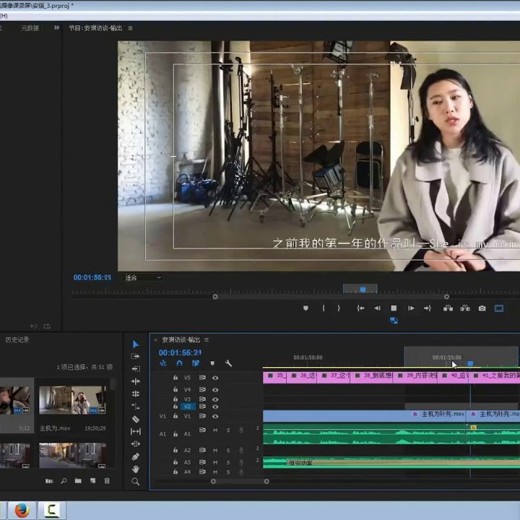Select the Track Select Forward tool
Viewport: 520px width, 520px height.
[x=135, y=356]
